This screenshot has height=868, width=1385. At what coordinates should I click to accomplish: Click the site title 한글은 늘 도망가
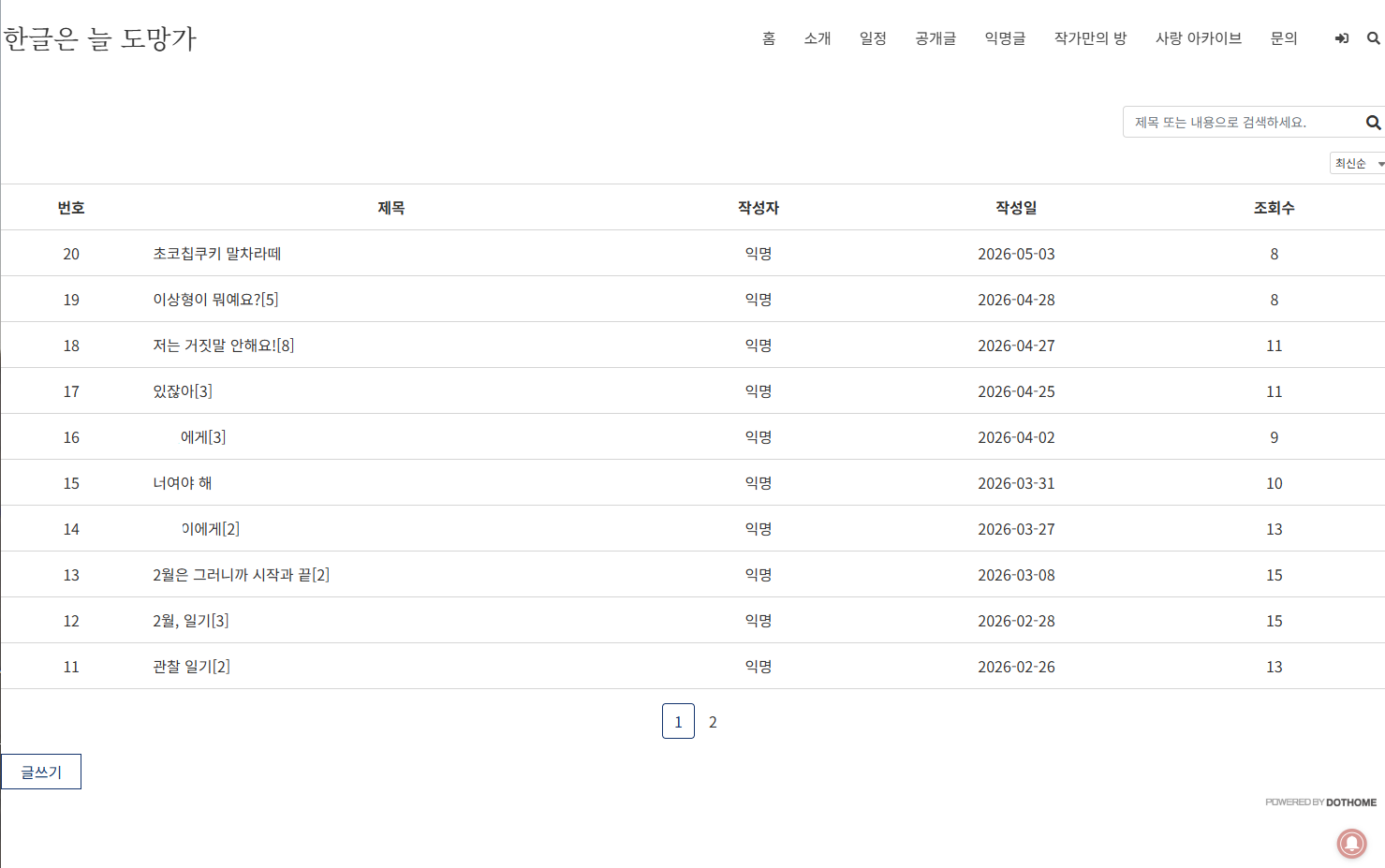(x=99, y=38)
